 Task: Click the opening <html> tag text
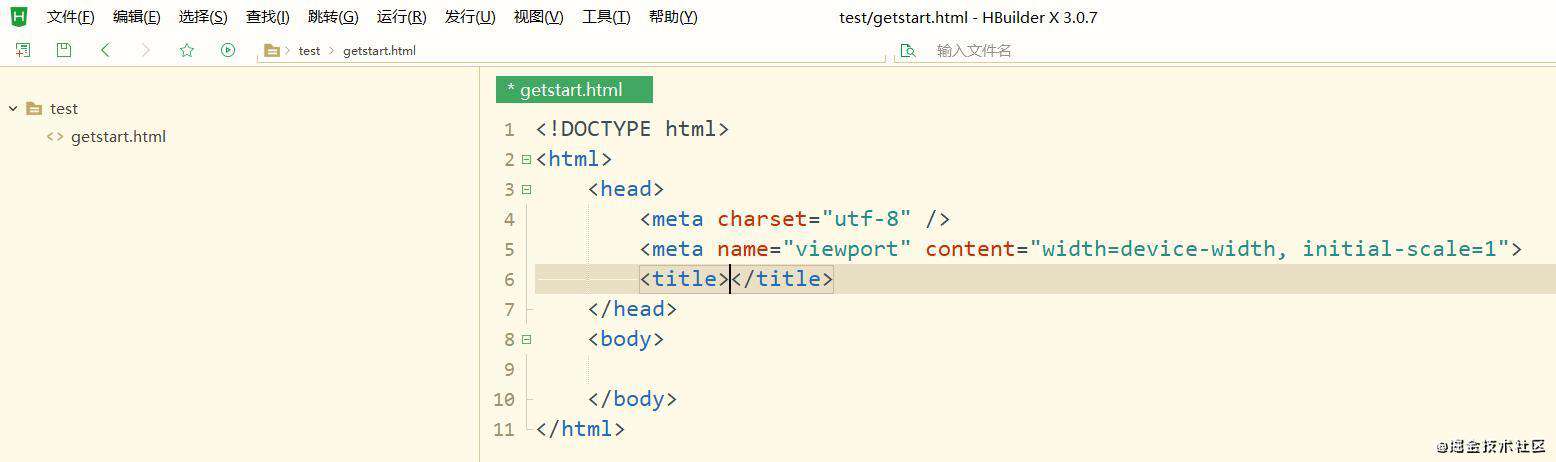(574, 159)
